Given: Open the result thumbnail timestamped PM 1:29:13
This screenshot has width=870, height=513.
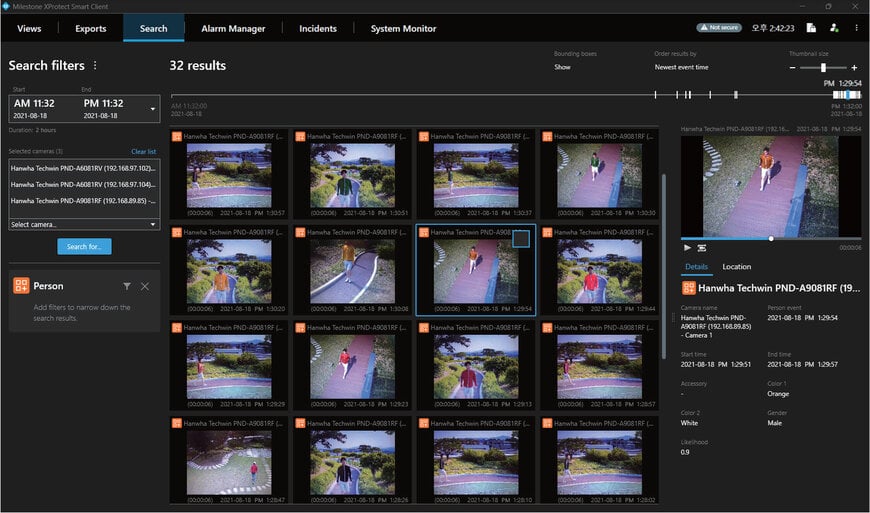Looking at the screenshot, I should 476,367.
